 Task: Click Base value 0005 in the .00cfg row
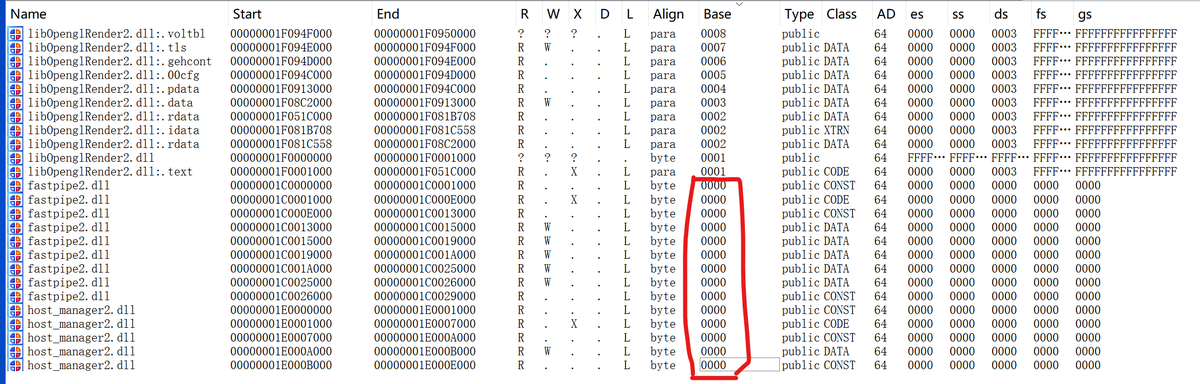(713, 74)
